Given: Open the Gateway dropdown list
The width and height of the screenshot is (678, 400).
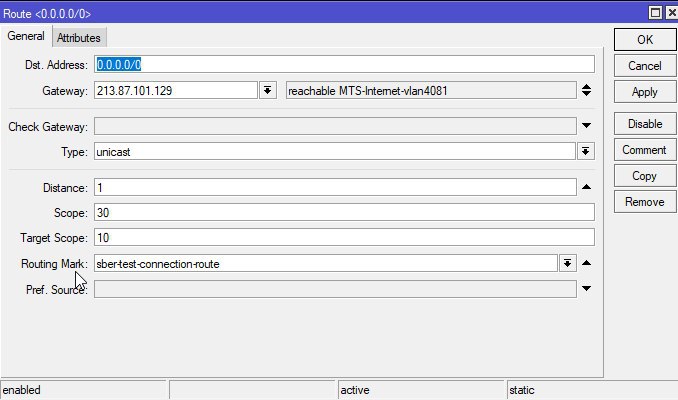Looking at the screenshot, I should pyautogui.click(x=268, y=90).
